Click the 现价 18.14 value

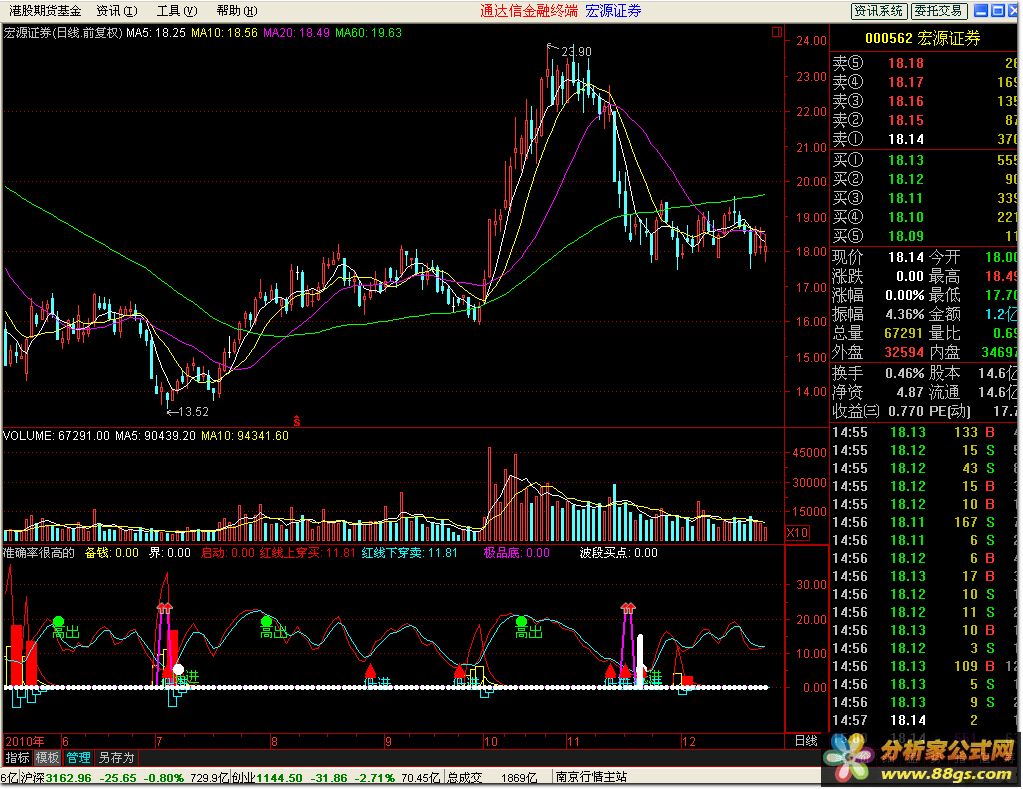pos(906,257)
